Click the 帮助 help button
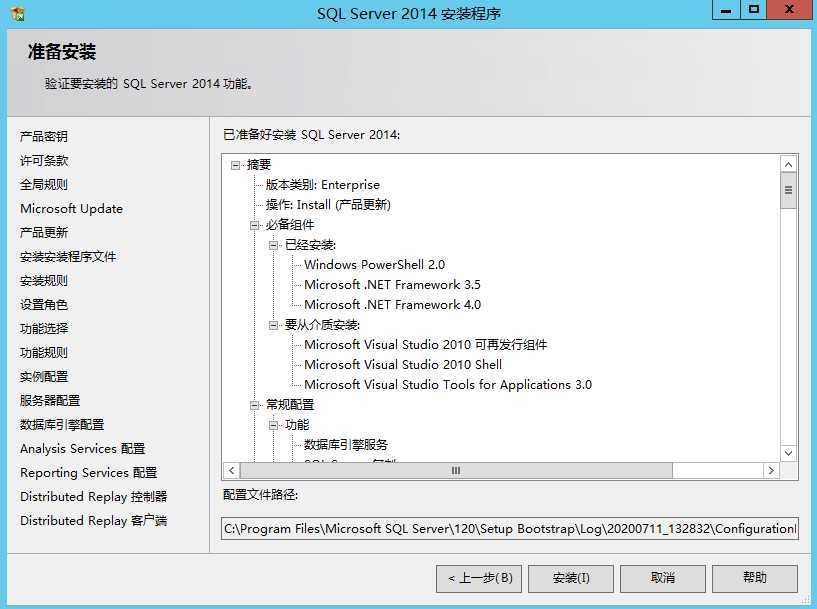This screenshot has width=817, height=609. 755,578
